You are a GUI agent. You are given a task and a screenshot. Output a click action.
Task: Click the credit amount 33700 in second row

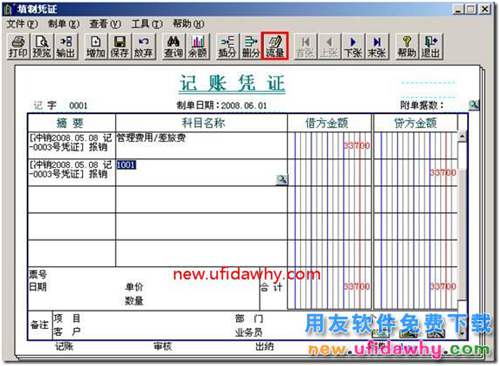pos(443,172)
